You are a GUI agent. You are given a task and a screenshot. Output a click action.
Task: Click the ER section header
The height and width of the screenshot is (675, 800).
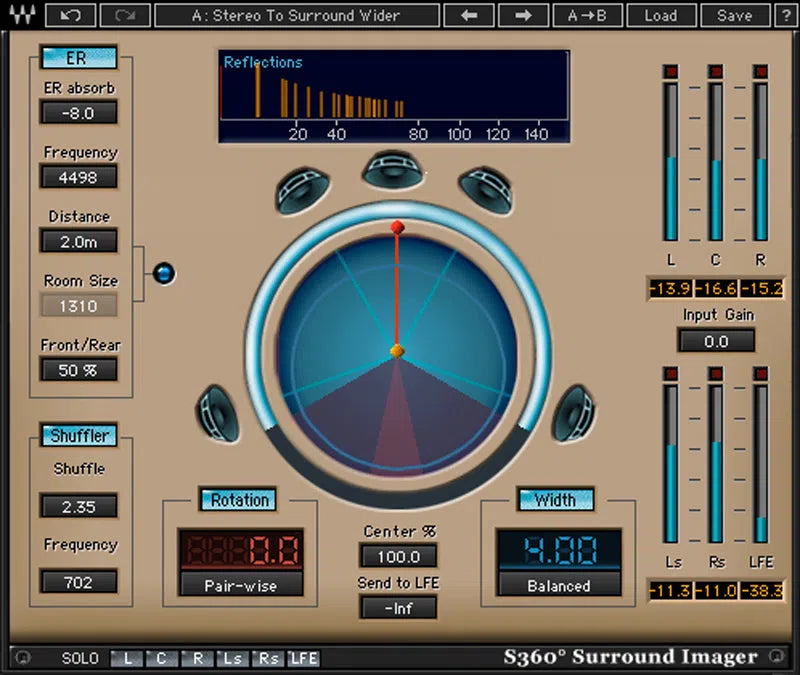[79, 57]
